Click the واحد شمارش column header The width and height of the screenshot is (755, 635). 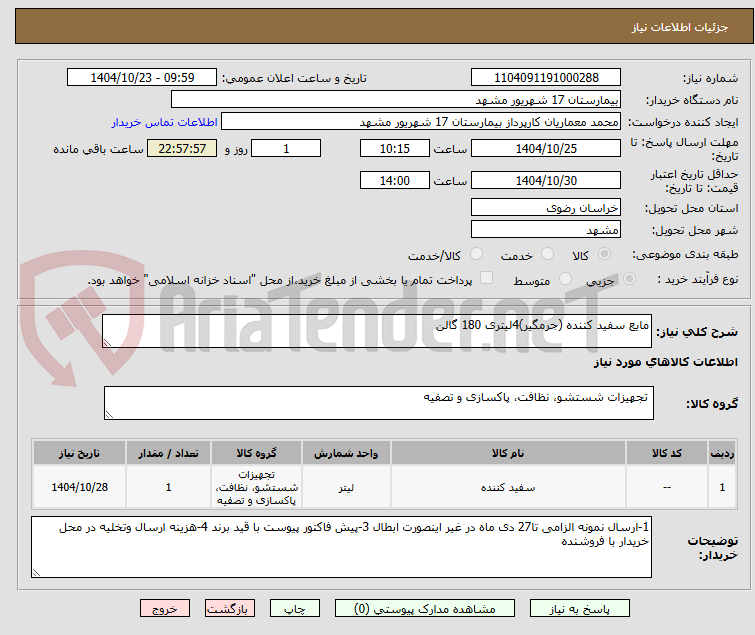pos(346,453)
